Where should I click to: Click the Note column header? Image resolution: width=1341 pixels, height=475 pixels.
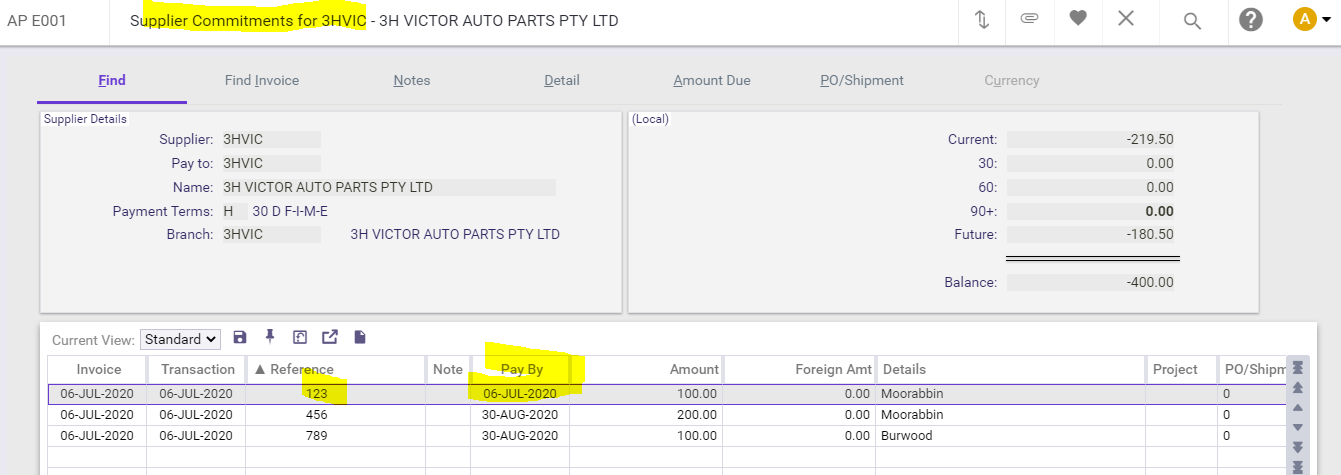tap(448, 369)
